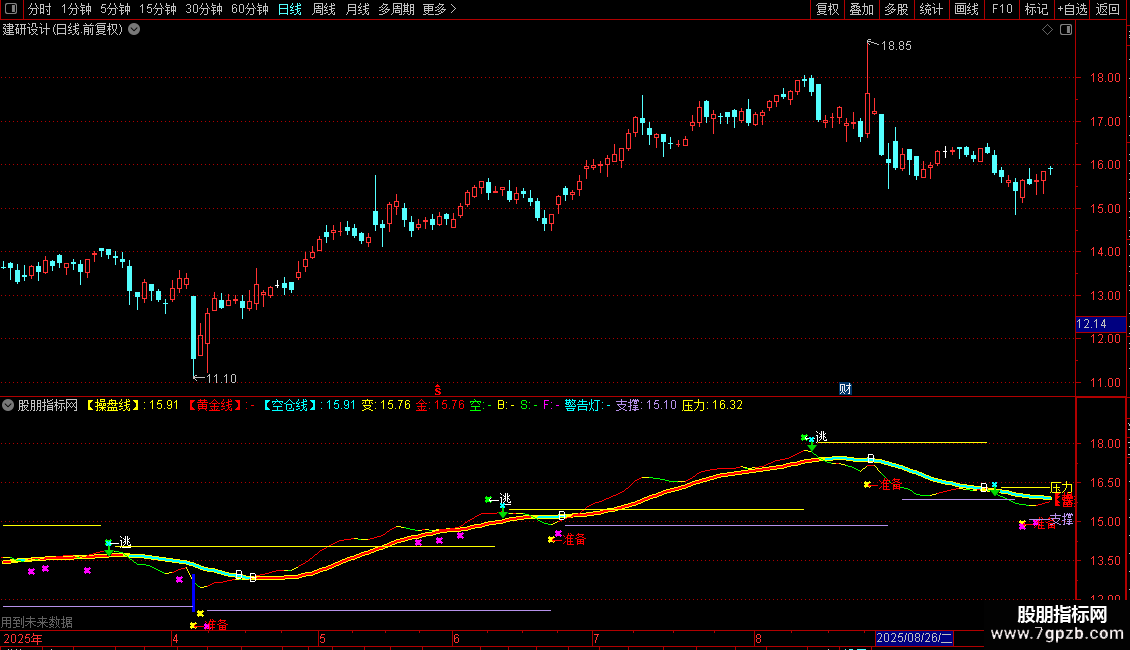Click the 建研设计(日线.前复权) title
This screenshot has width=1130, height=650.
click(63, 30)
